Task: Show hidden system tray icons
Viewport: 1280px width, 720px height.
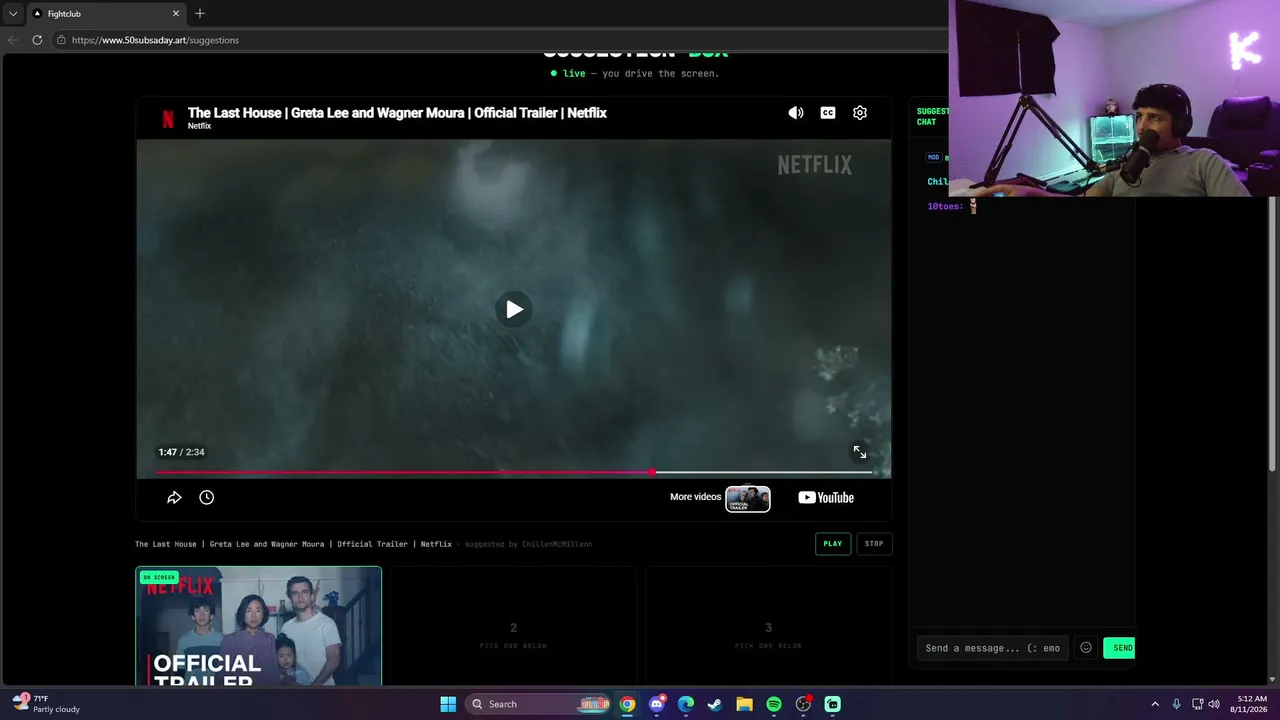Action: [x=1155, y=704]
